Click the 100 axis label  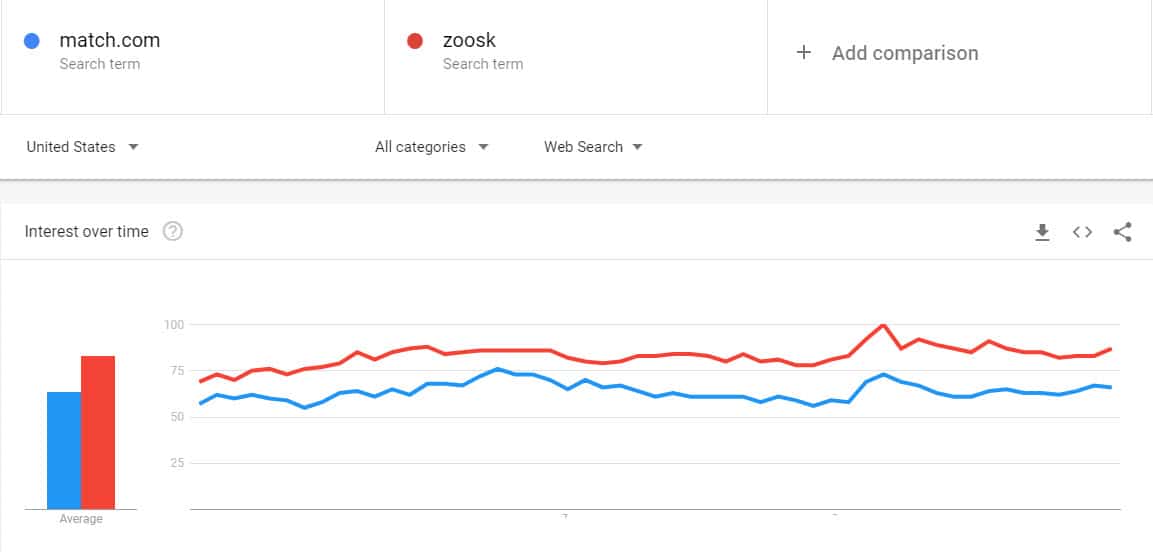point(173,324)
